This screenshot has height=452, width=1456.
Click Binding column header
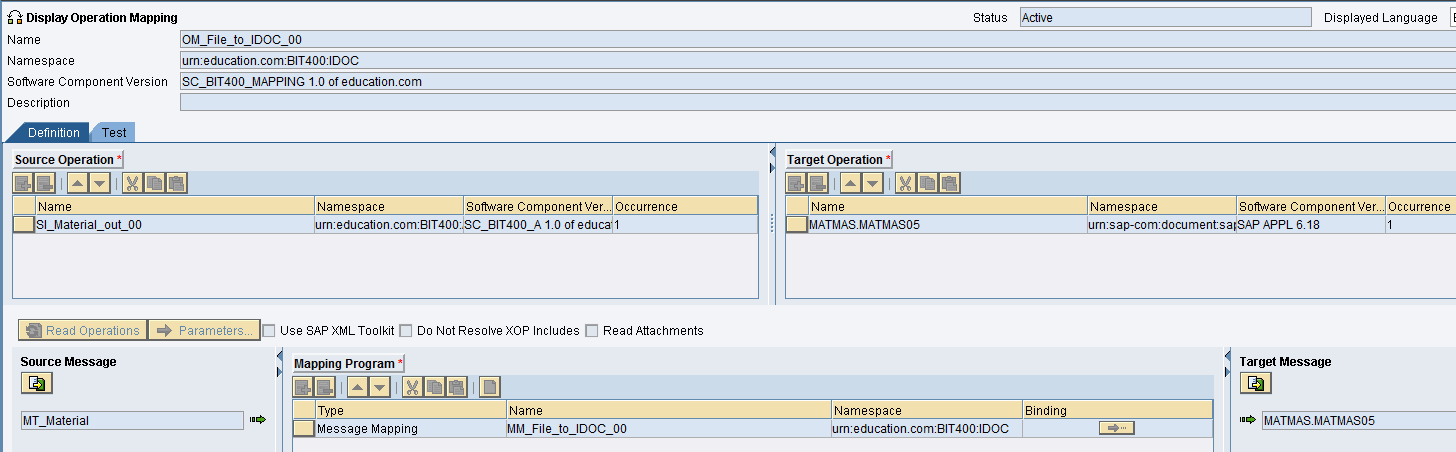click(x=1117, y=410)
